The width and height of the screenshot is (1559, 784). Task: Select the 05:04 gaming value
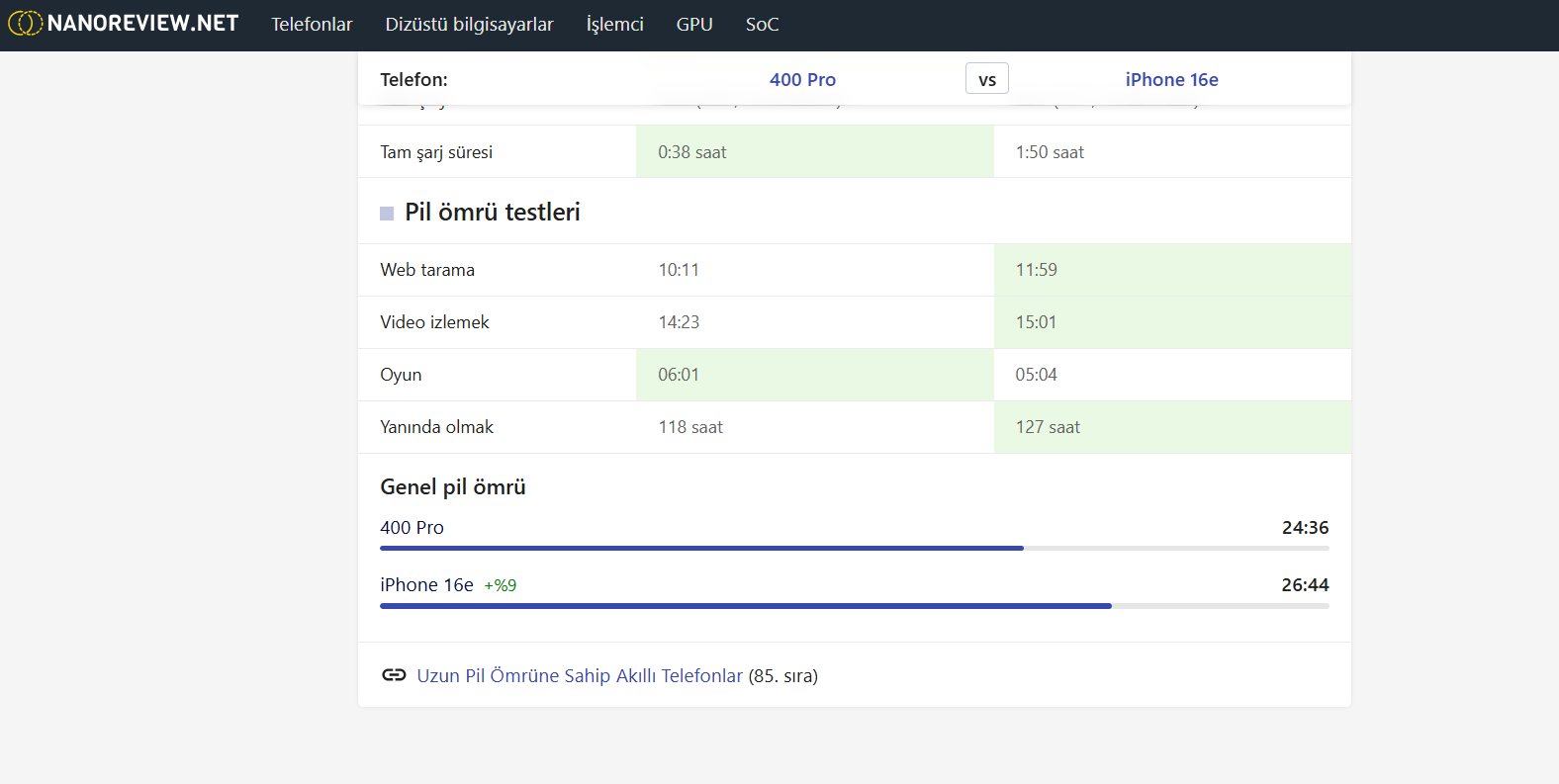point(1036,375)
